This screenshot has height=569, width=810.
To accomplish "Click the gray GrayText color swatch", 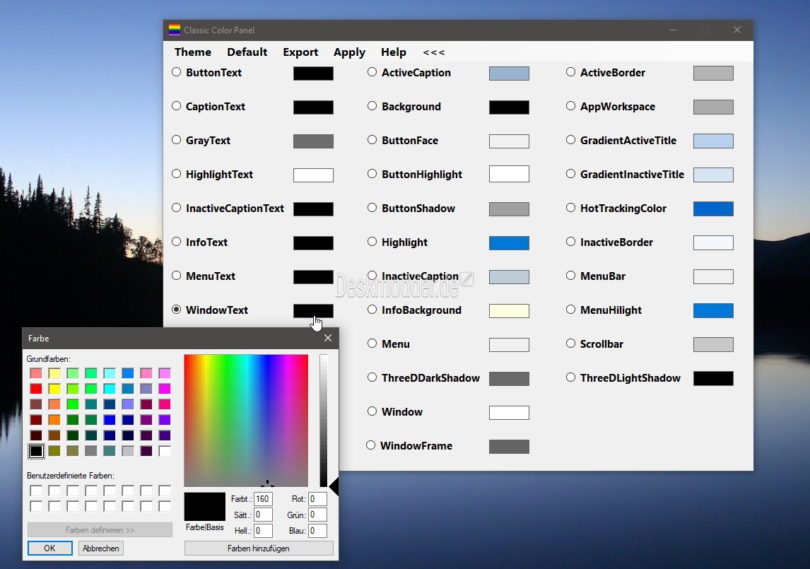I will point(313,141).
